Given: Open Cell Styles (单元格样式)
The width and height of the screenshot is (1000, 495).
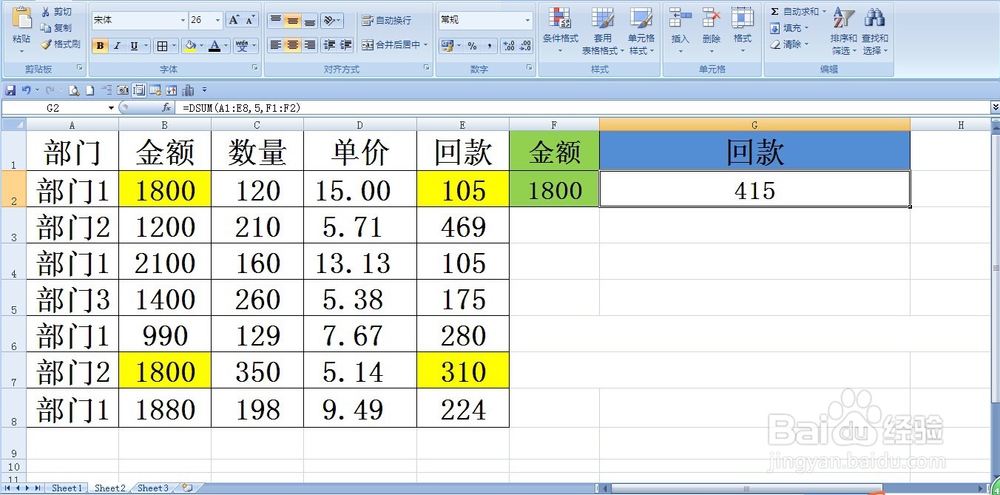Looking at the screenshot, I should (641, 31).
